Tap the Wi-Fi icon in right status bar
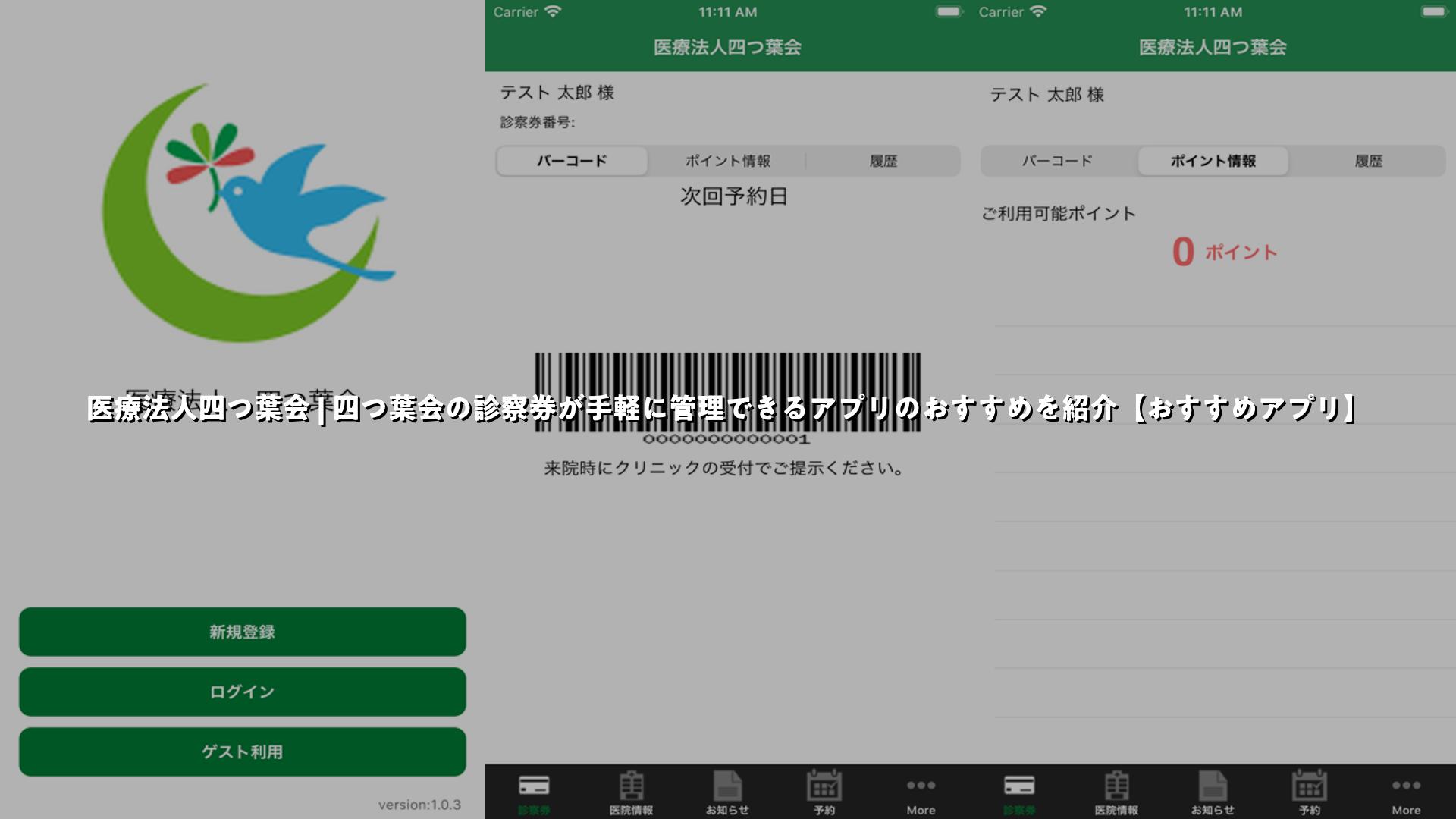1456x819 pixels. pyautogui.click(x=1038, y=11)
